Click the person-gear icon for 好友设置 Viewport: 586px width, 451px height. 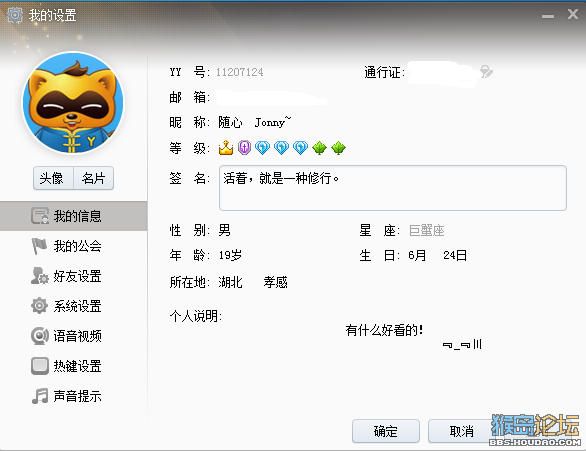pyautogui.click(x=40, y=276)
